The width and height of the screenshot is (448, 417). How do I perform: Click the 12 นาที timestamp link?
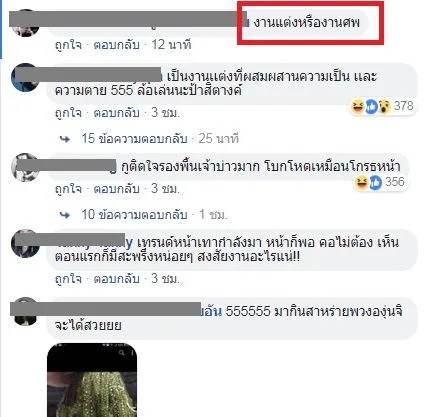coord(171,45)
